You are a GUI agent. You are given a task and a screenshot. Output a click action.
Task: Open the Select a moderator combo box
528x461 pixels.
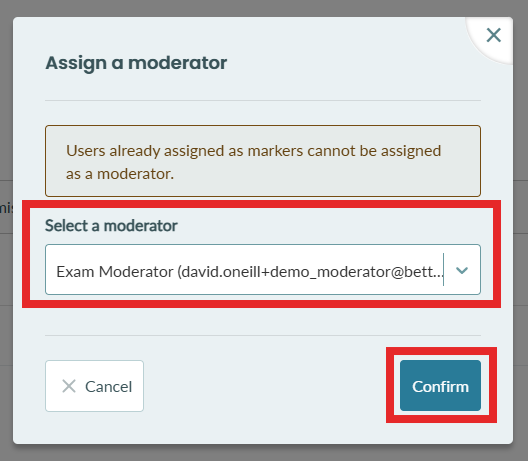pos(263,269)
